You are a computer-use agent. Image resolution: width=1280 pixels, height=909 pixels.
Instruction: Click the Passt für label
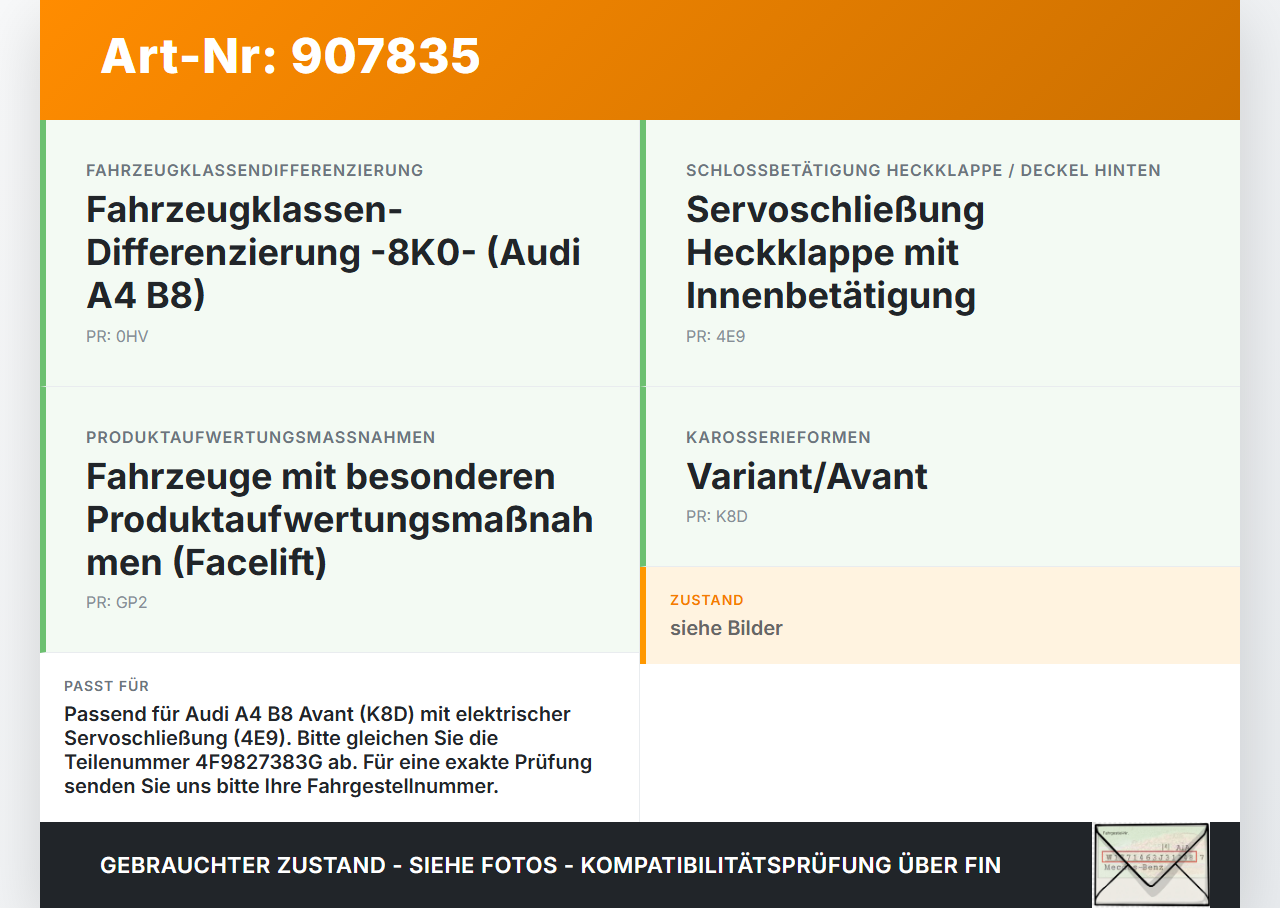point(107,686)
